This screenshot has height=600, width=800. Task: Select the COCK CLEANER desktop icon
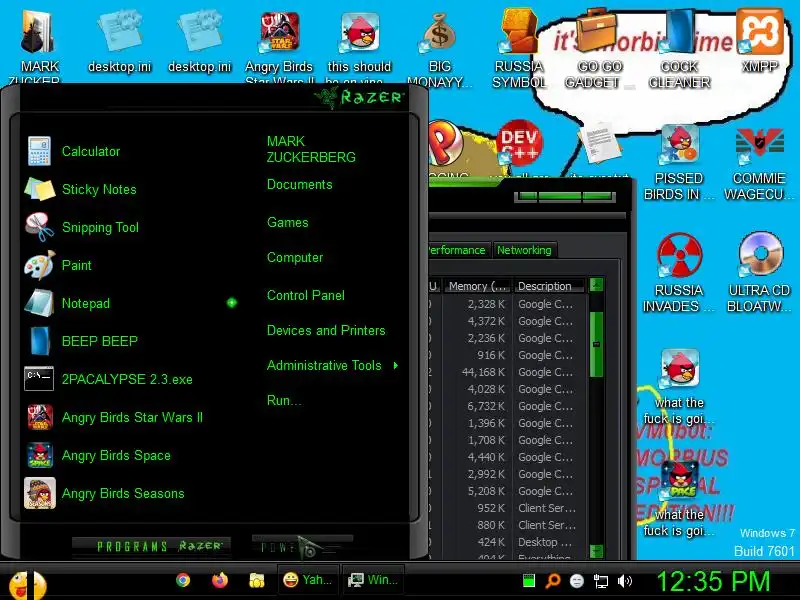point(679,49)
